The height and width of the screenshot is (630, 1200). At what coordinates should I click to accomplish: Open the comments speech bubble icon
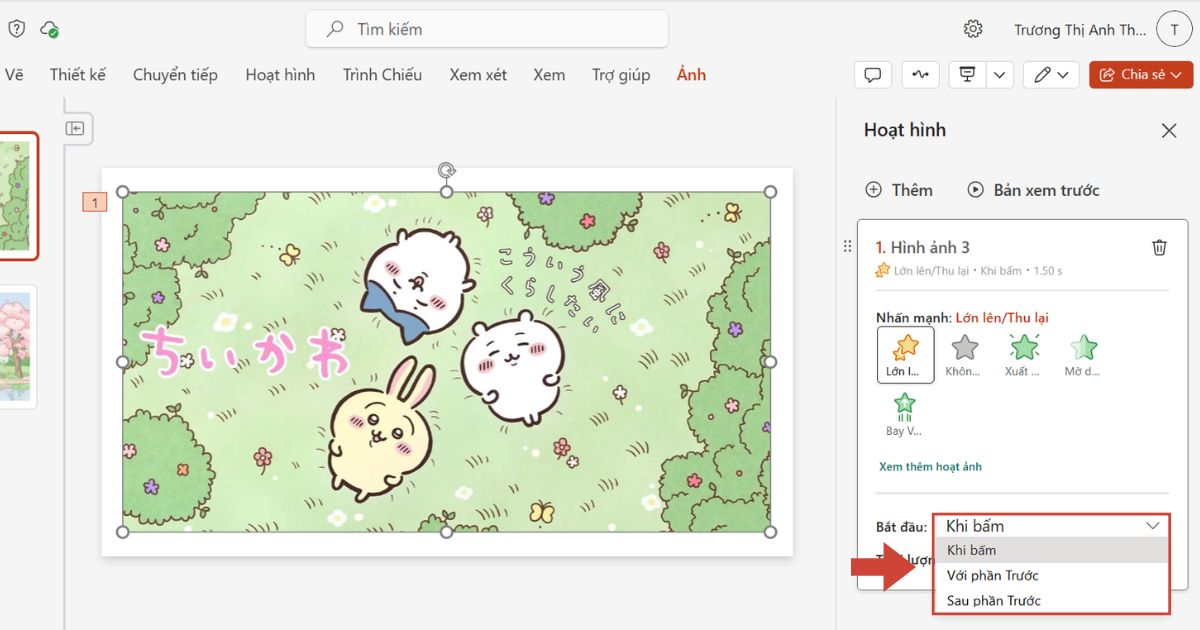click(873, 75)
